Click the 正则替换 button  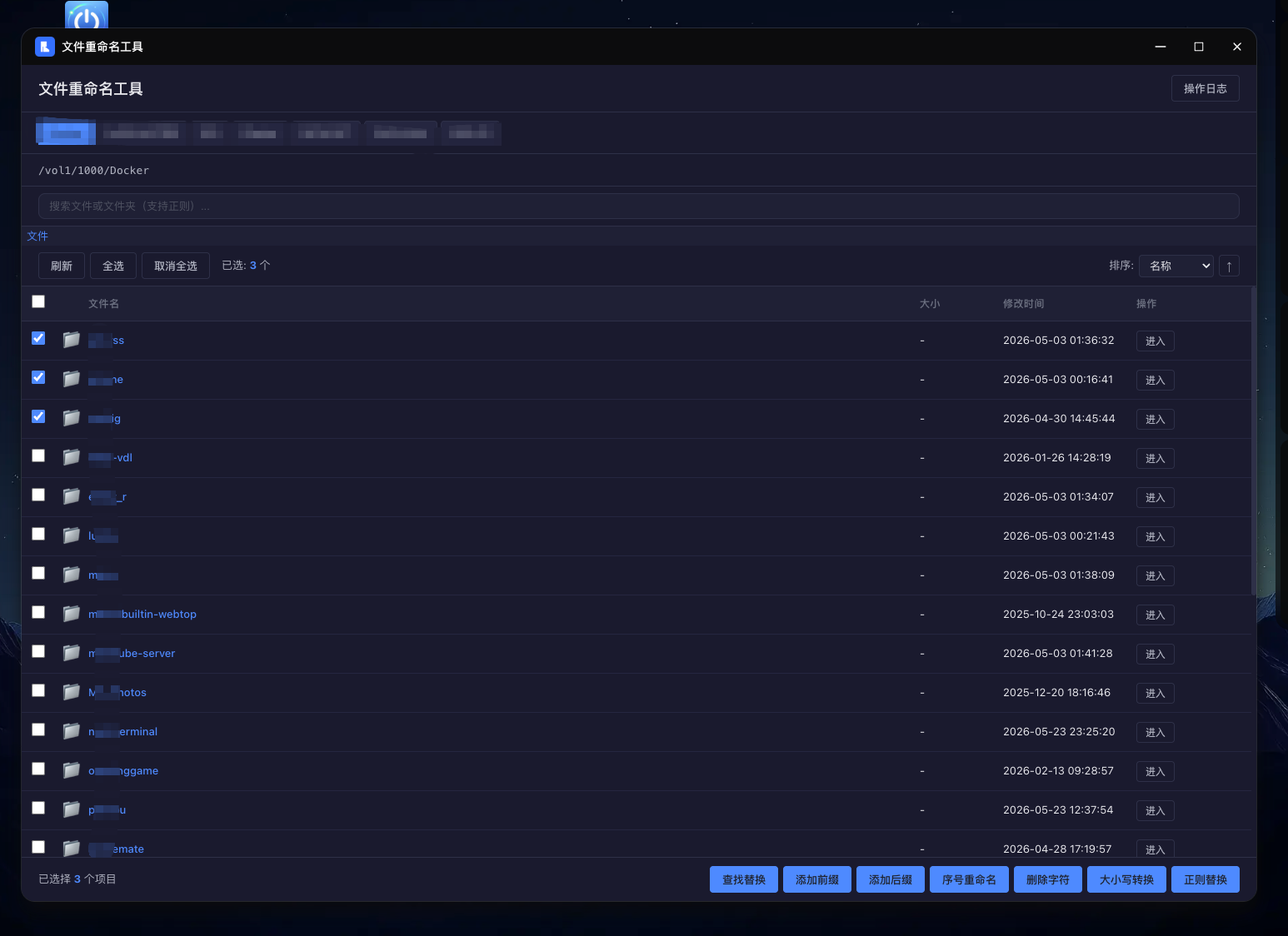pyautogui.click(x=1206, y=879)
